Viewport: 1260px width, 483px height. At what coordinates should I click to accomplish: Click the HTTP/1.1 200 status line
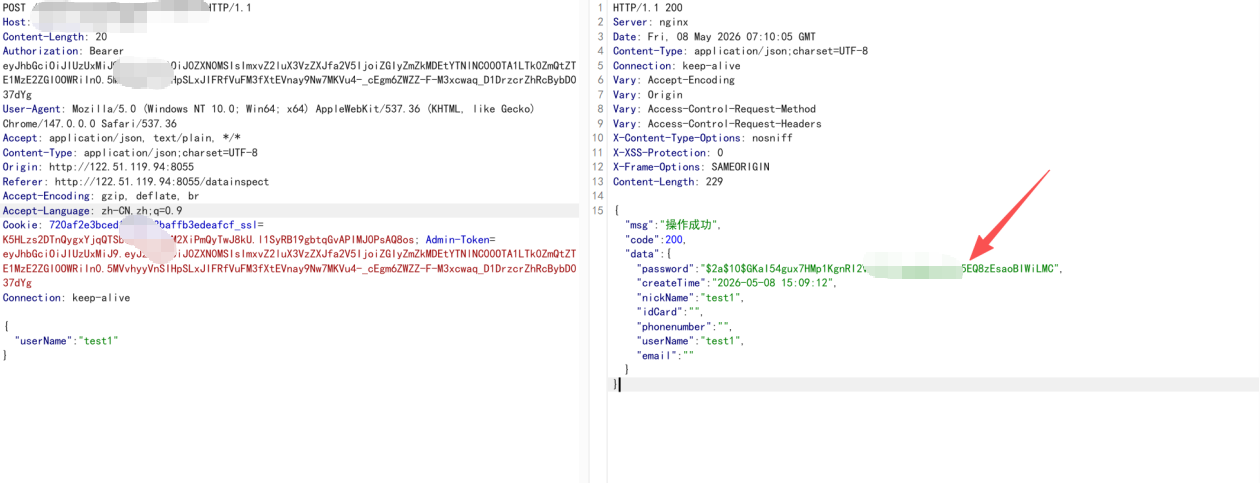(650, 8)
